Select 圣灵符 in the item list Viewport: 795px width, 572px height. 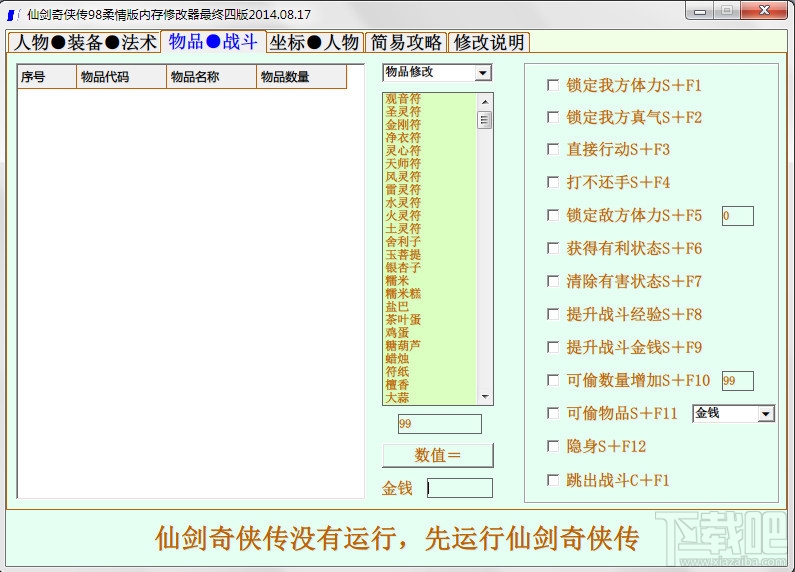(403, 112)
